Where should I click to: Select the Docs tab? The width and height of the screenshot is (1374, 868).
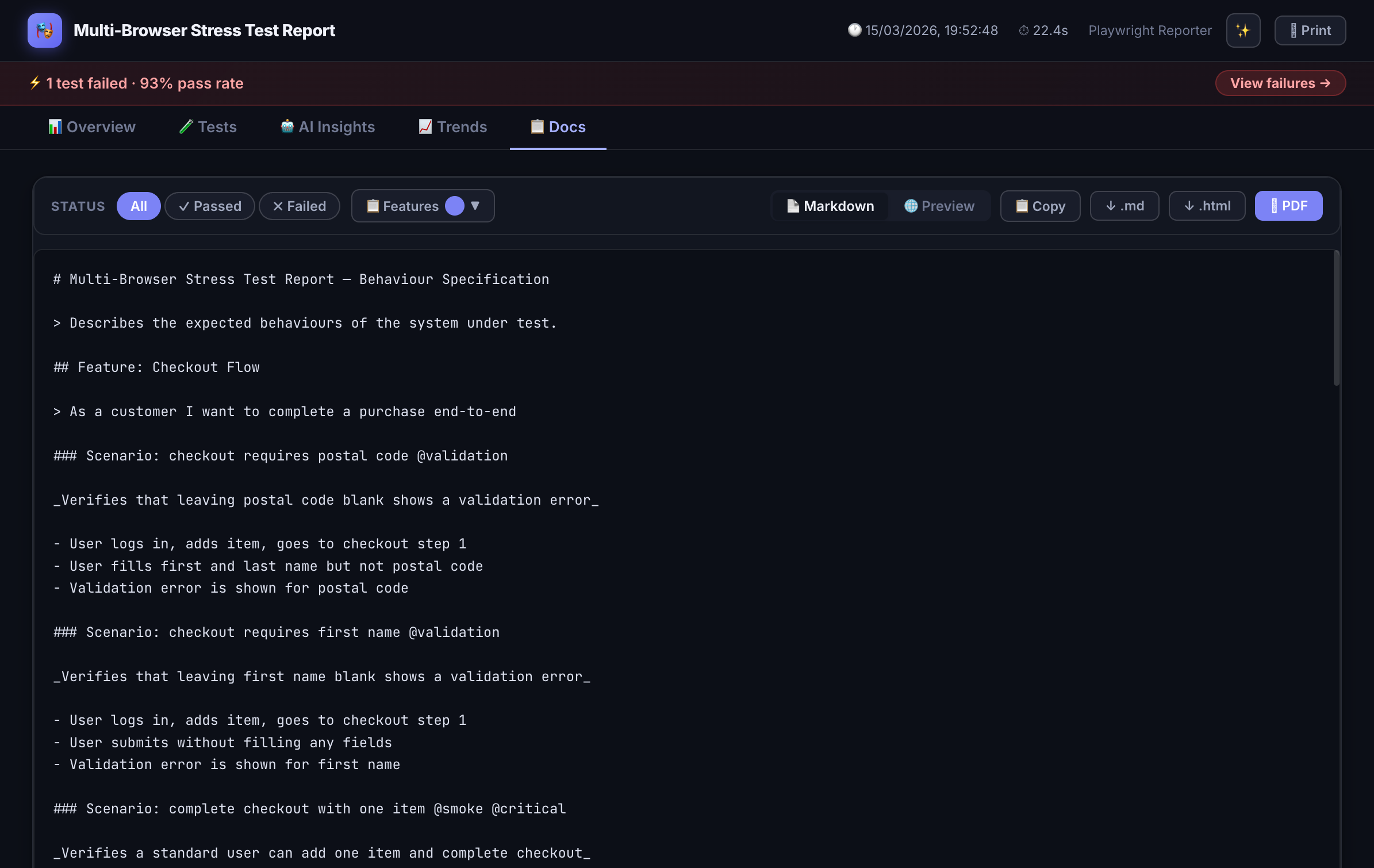558,127
